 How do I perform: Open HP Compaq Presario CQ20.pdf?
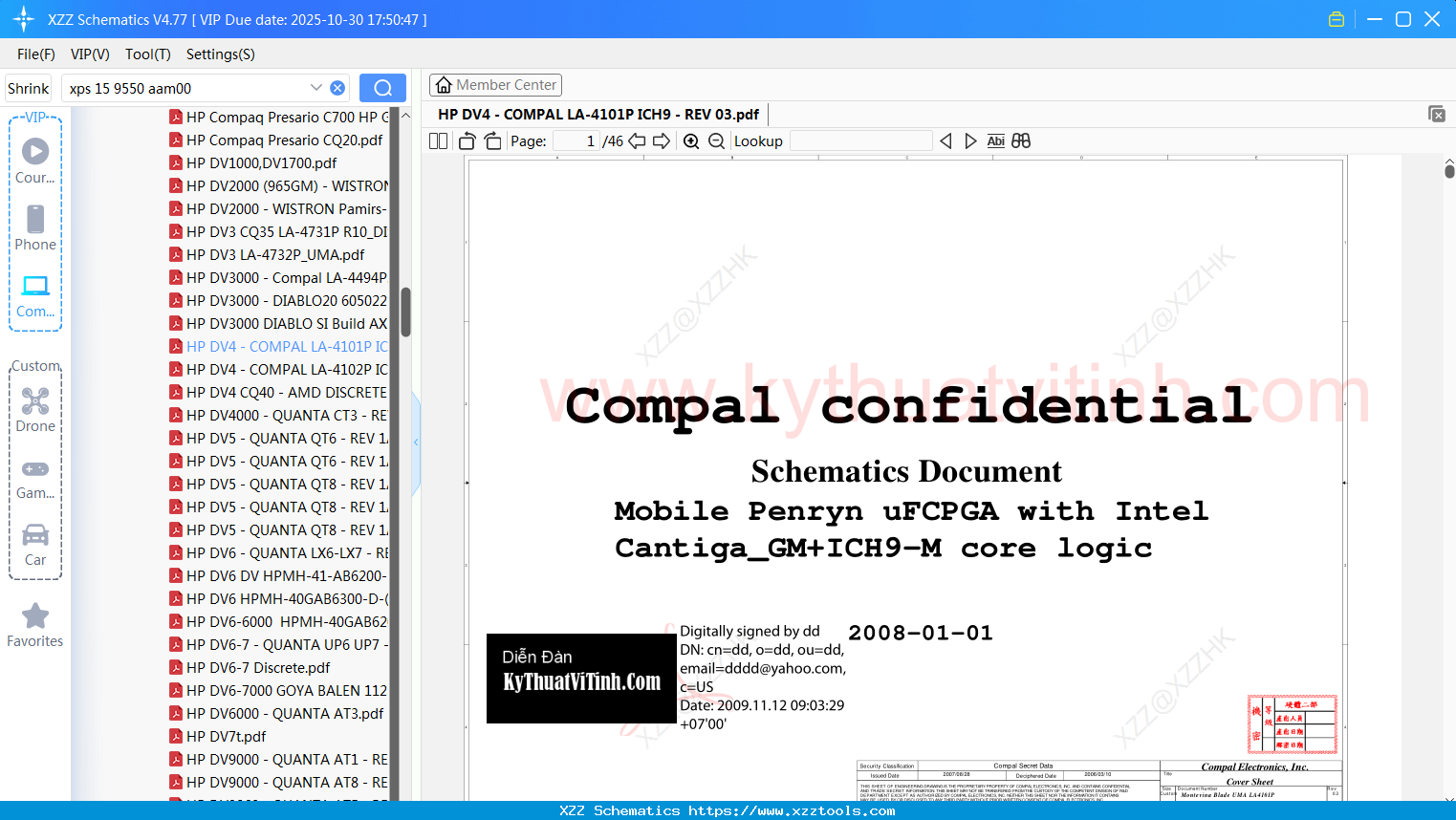(x=277, y=140)
